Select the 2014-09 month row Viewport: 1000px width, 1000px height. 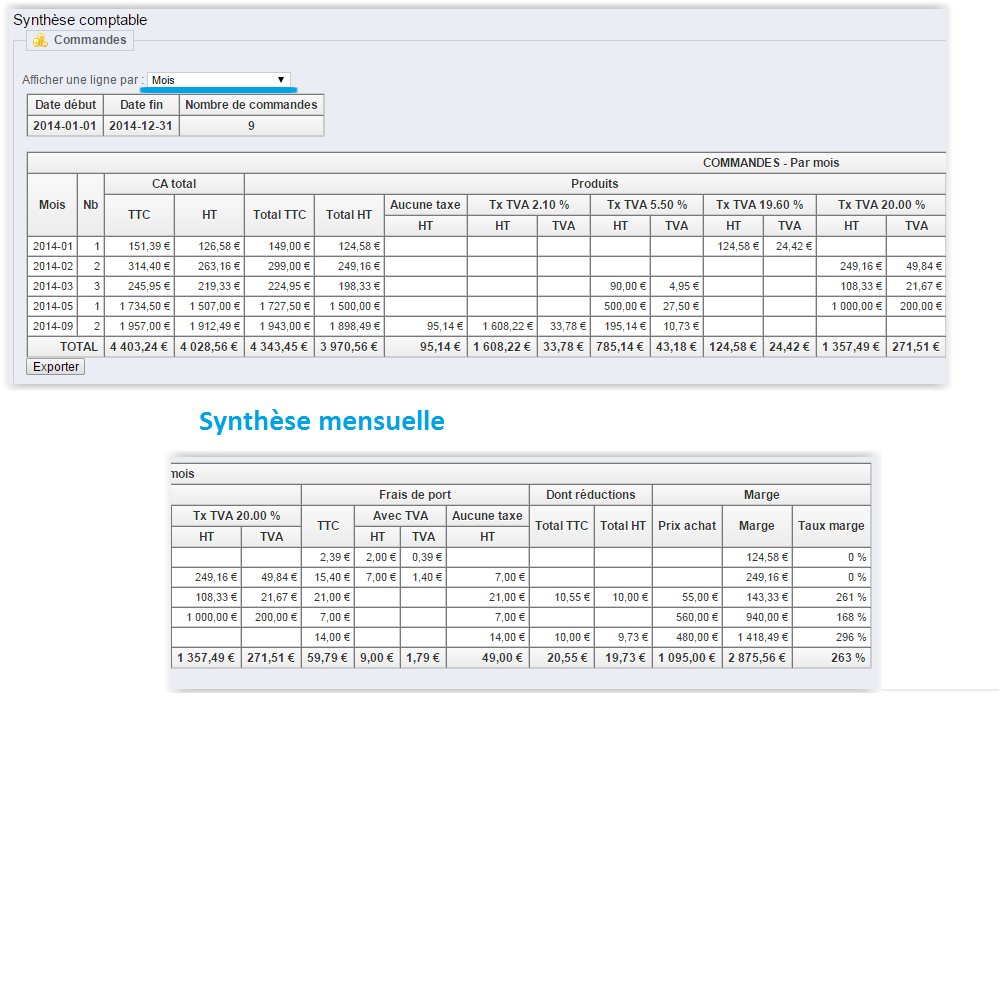[52, 327]
